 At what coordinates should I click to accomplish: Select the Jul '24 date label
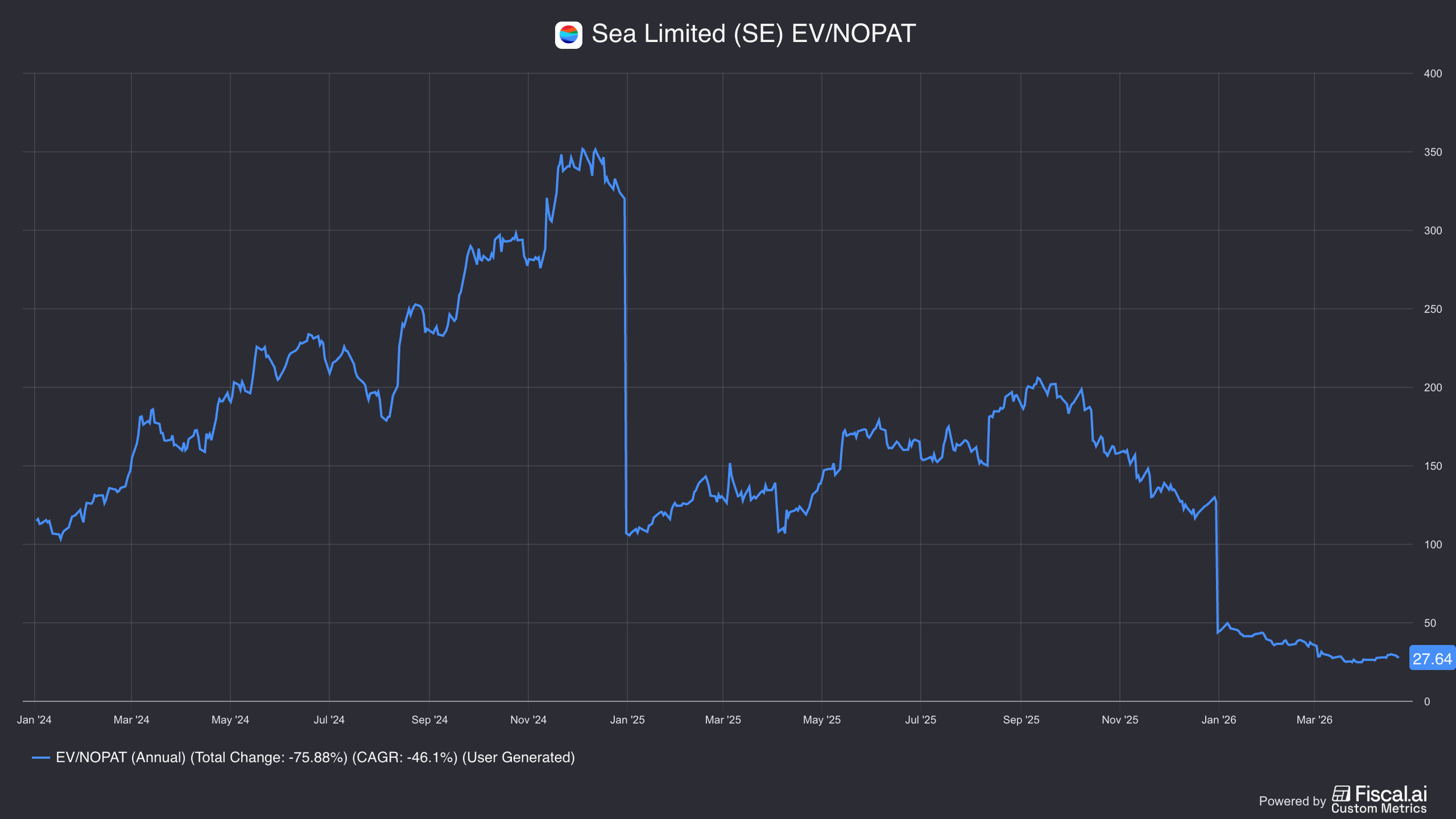tap(329, 720)
